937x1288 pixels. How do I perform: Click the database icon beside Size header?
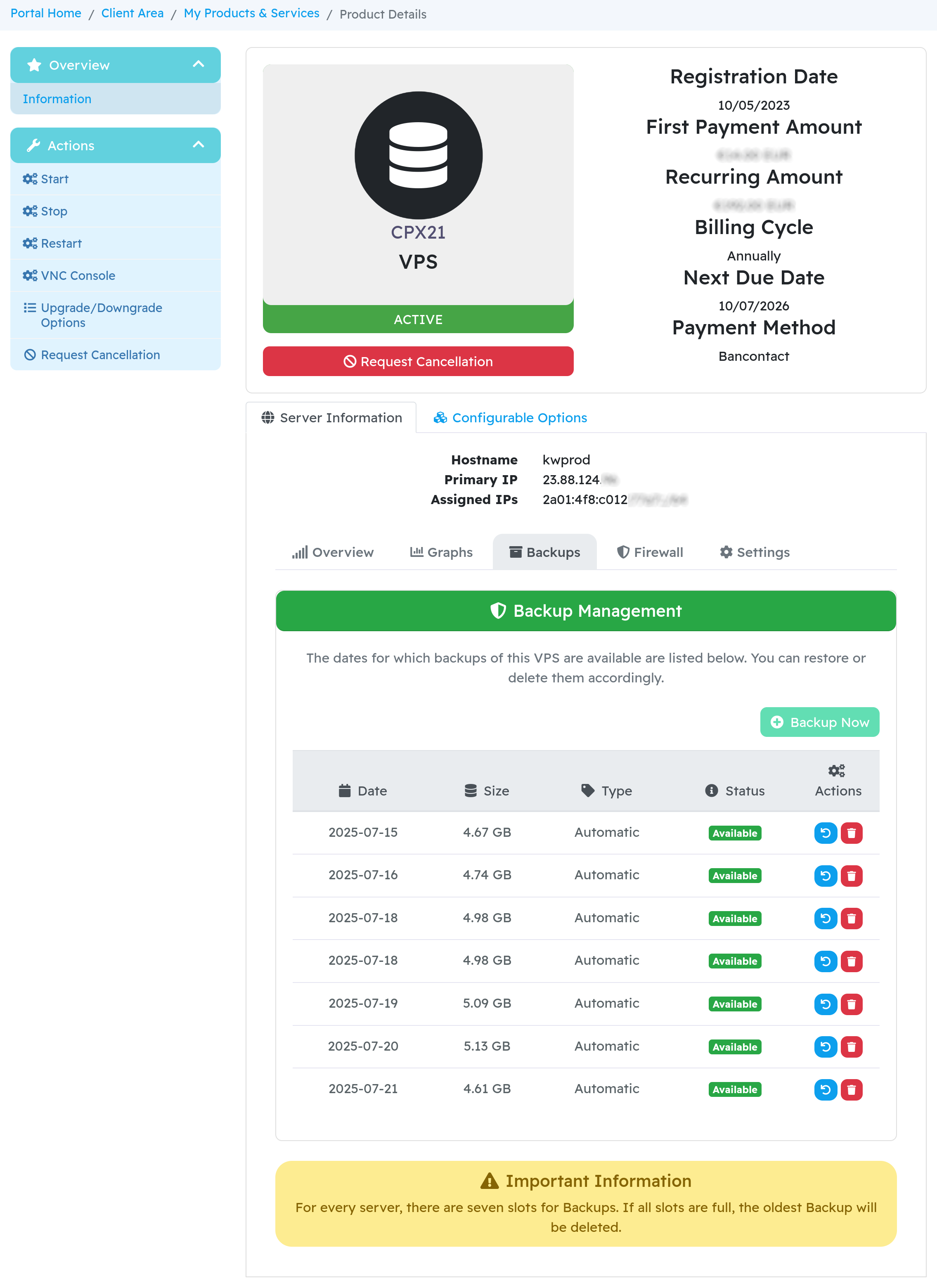(470, 791)
